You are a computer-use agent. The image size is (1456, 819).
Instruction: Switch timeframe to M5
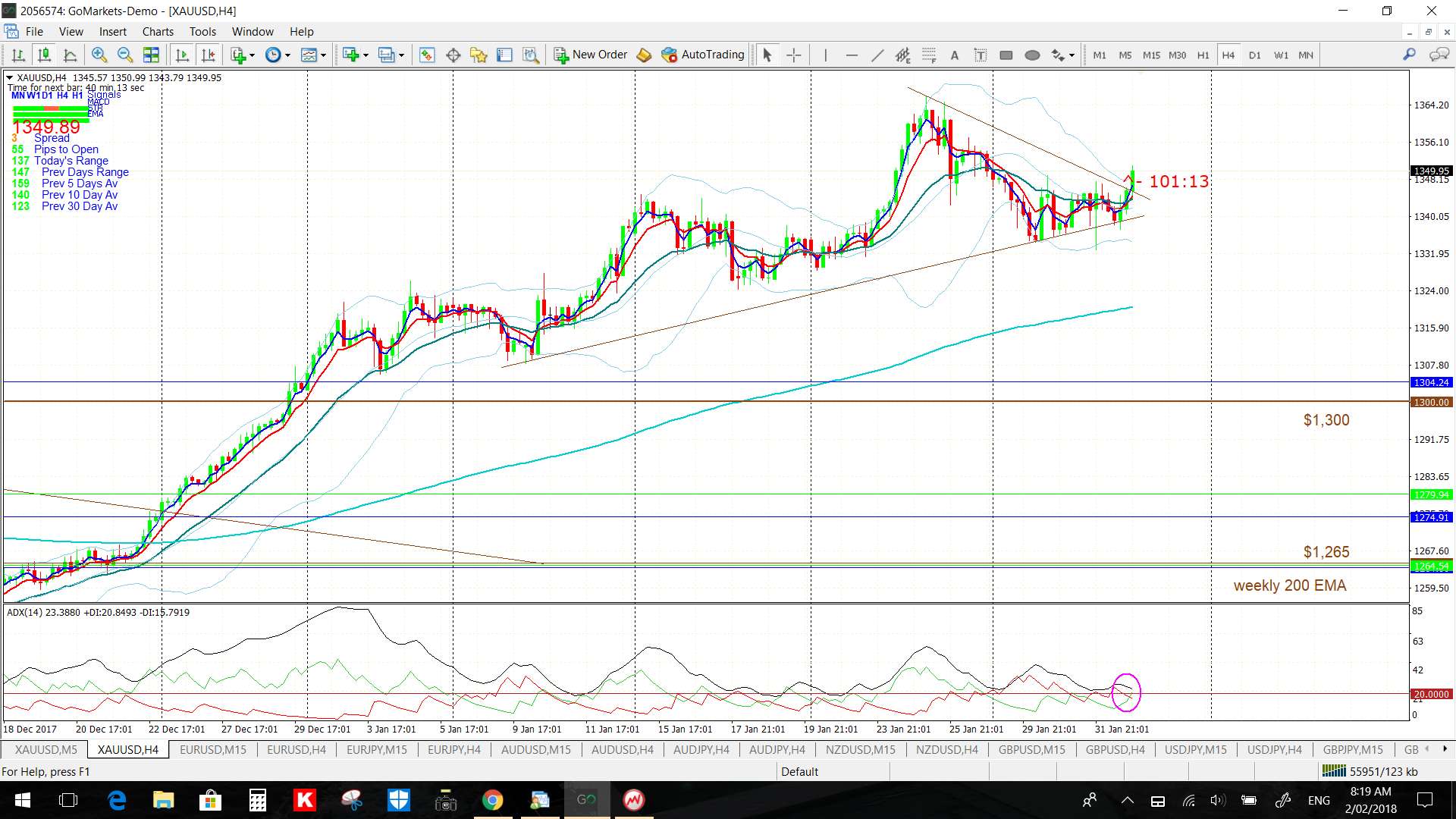(1125, 55)
